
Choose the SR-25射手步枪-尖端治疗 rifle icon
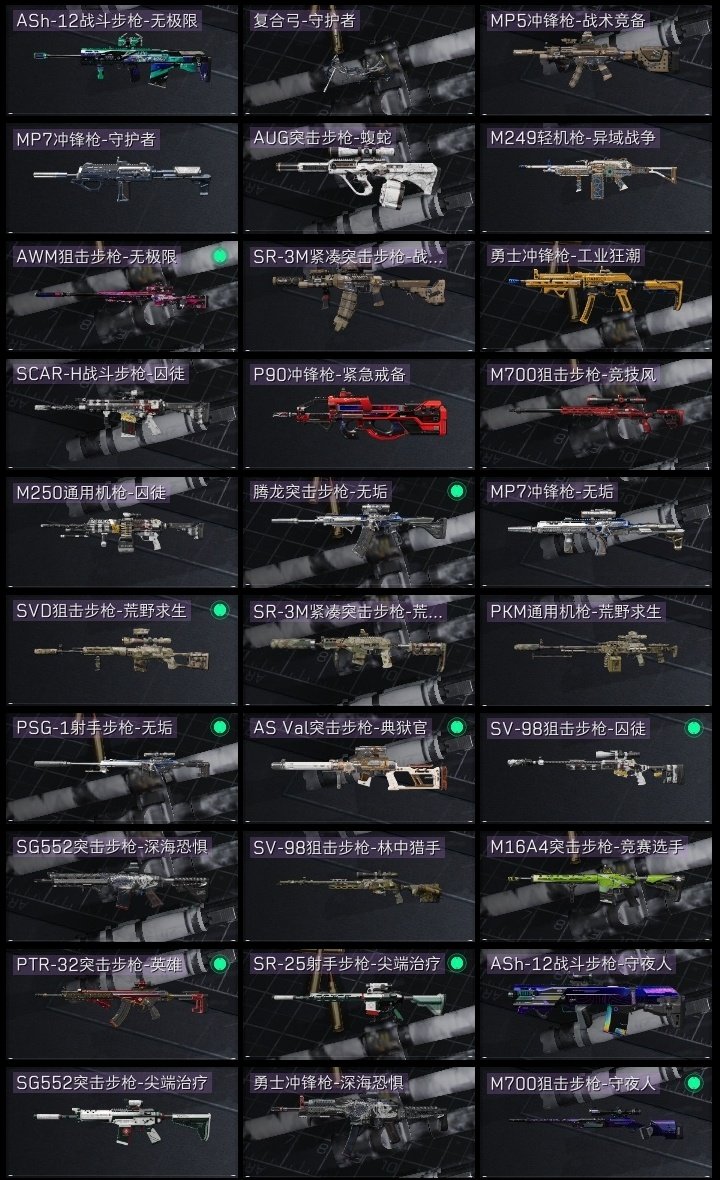(x=360, y=1005)
